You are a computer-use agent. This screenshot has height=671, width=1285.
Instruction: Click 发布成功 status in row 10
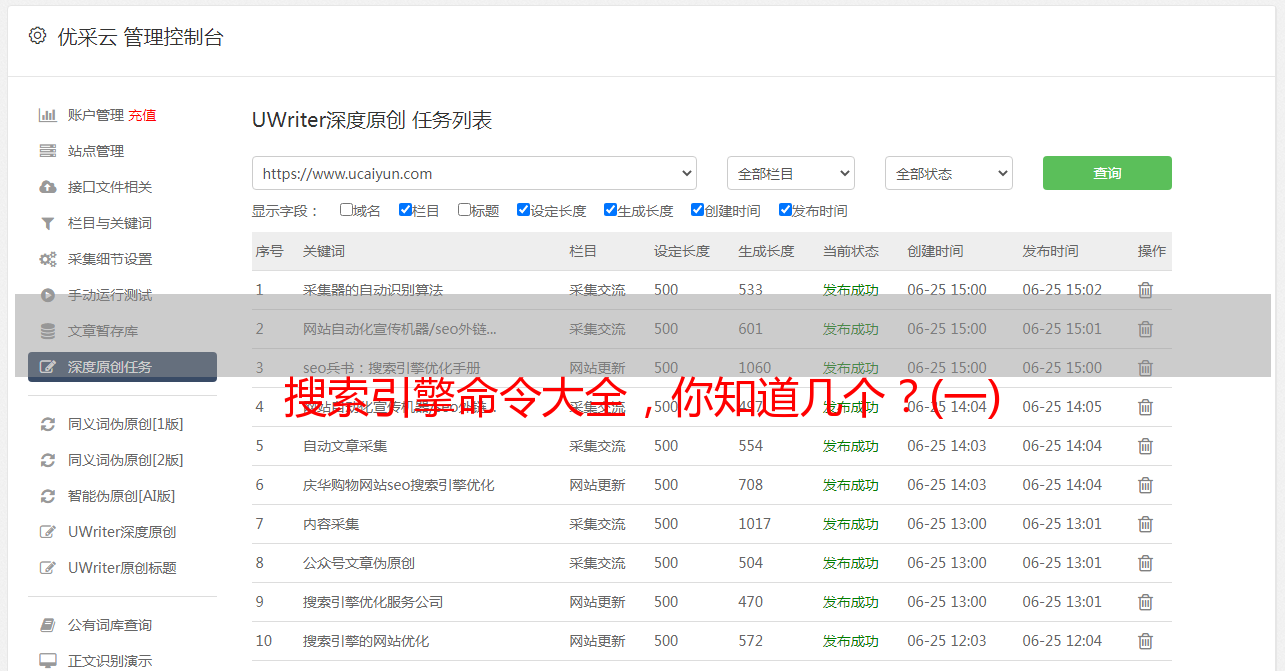click(851, 641)
